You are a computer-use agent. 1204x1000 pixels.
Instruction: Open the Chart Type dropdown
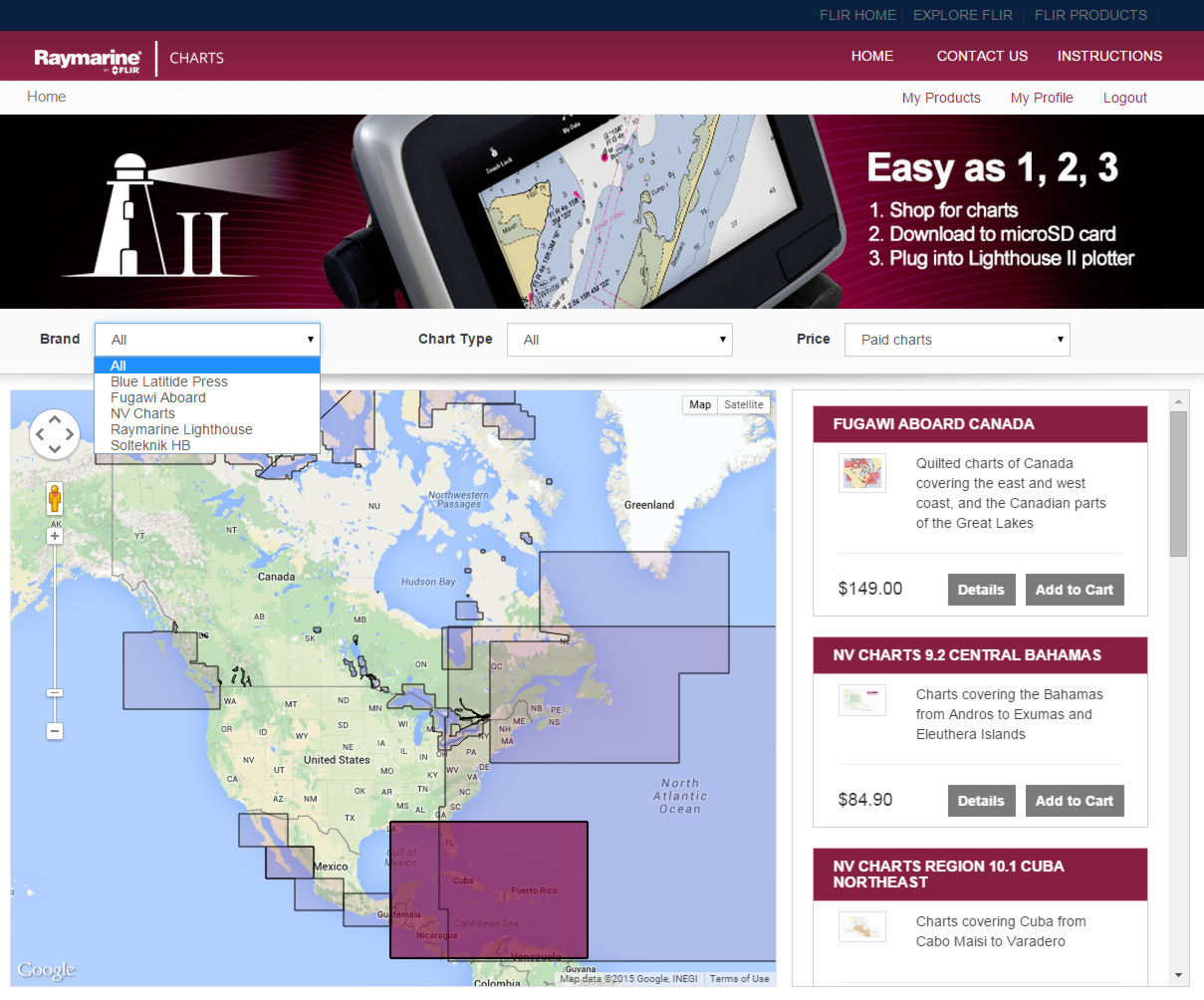[619, 340]
